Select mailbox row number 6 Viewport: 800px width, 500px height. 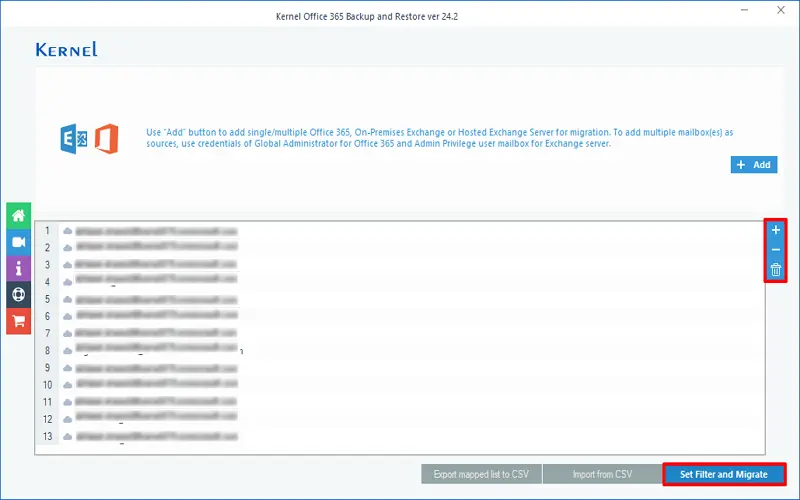point(400,316)
